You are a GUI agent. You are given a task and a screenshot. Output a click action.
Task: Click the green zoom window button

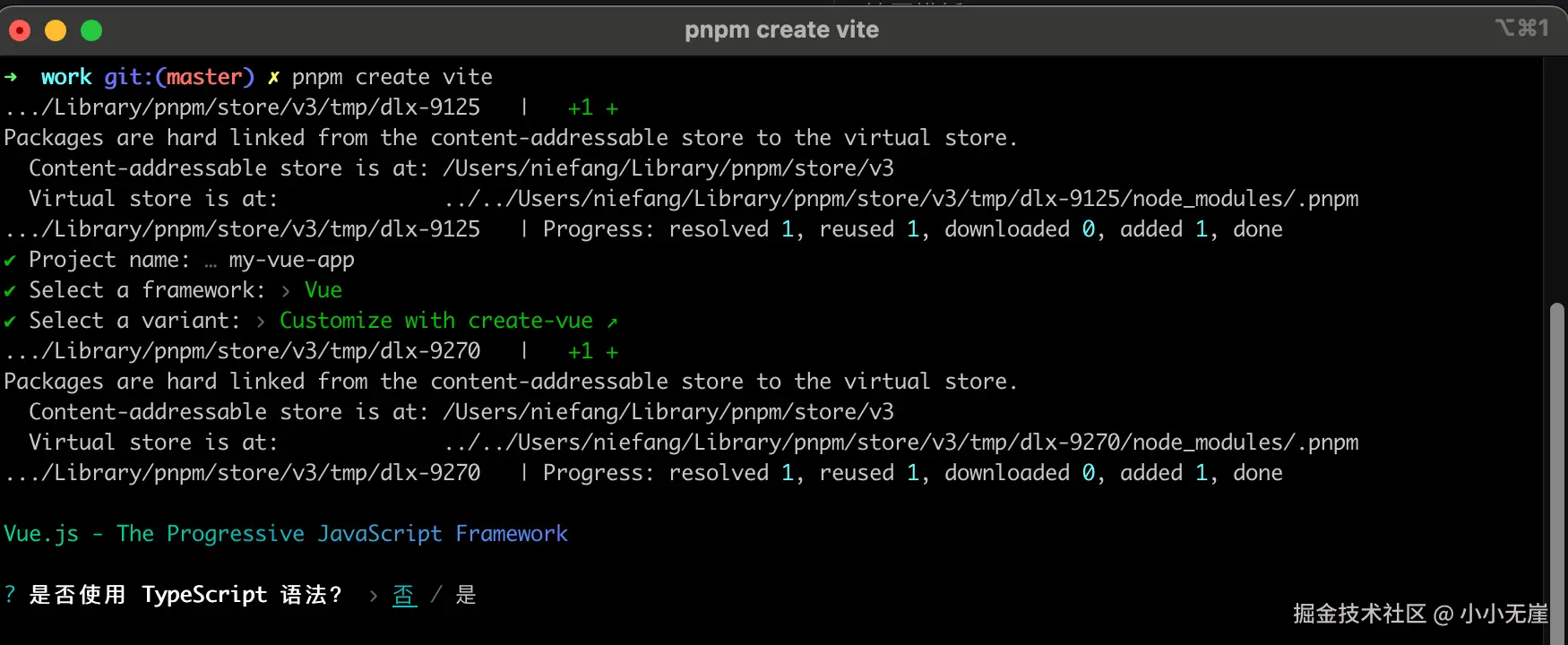pos(91,30)
